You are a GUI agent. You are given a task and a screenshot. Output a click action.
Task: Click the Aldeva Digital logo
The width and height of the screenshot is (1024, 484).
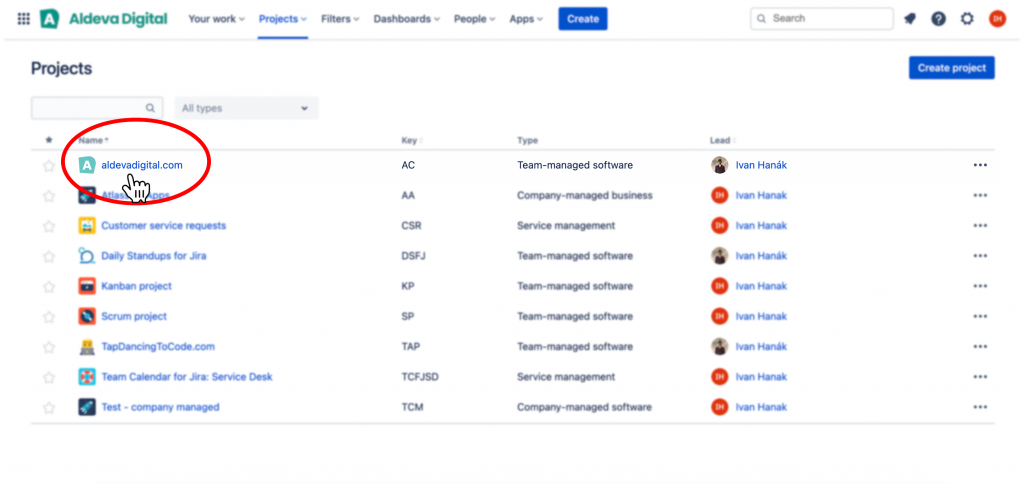[x=103, y=19]
